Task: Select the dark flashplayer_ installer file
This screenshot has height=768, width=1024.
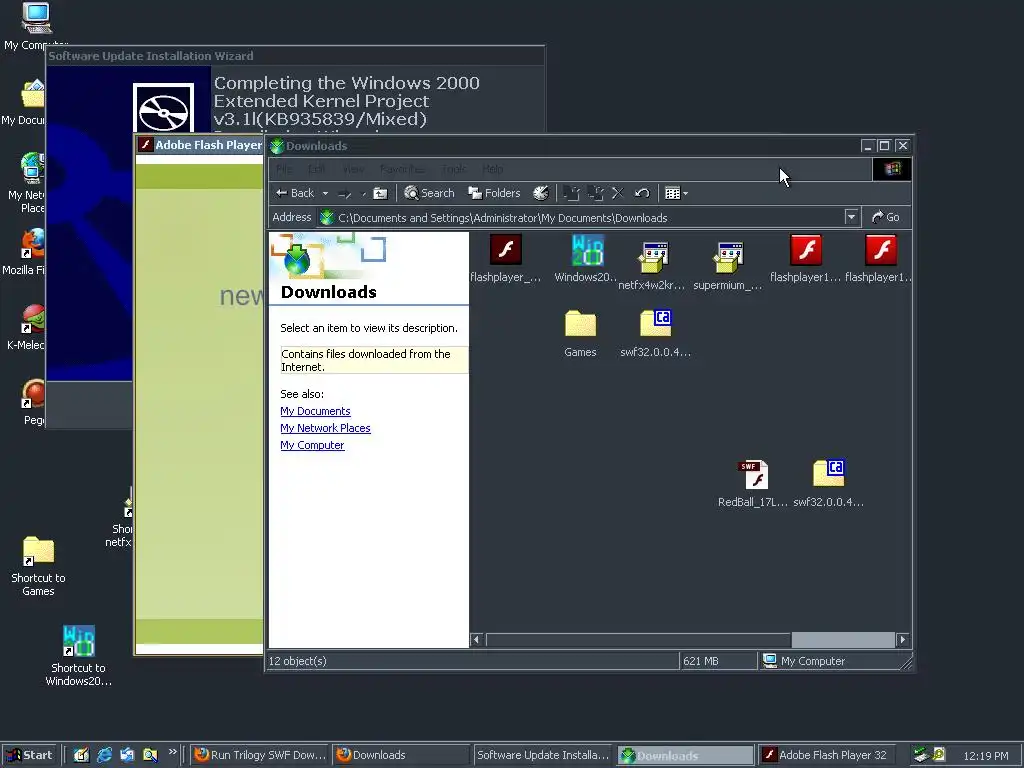Action: coord(505,259)
